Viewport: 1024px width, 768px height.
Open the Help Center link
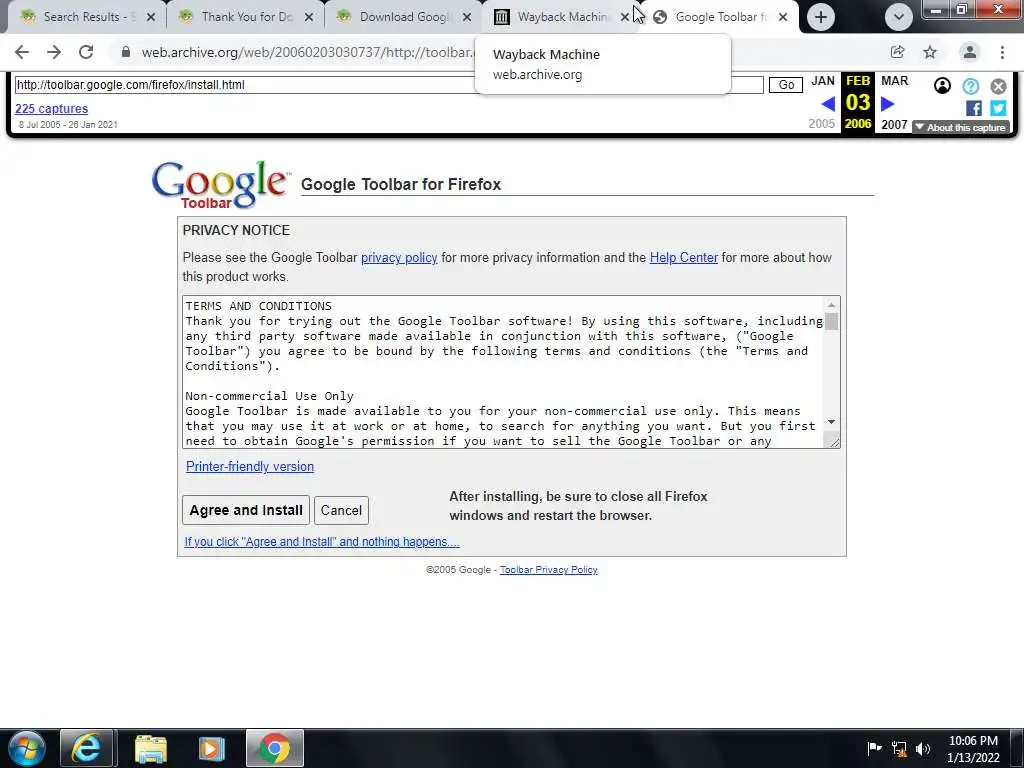click(684, 258)
